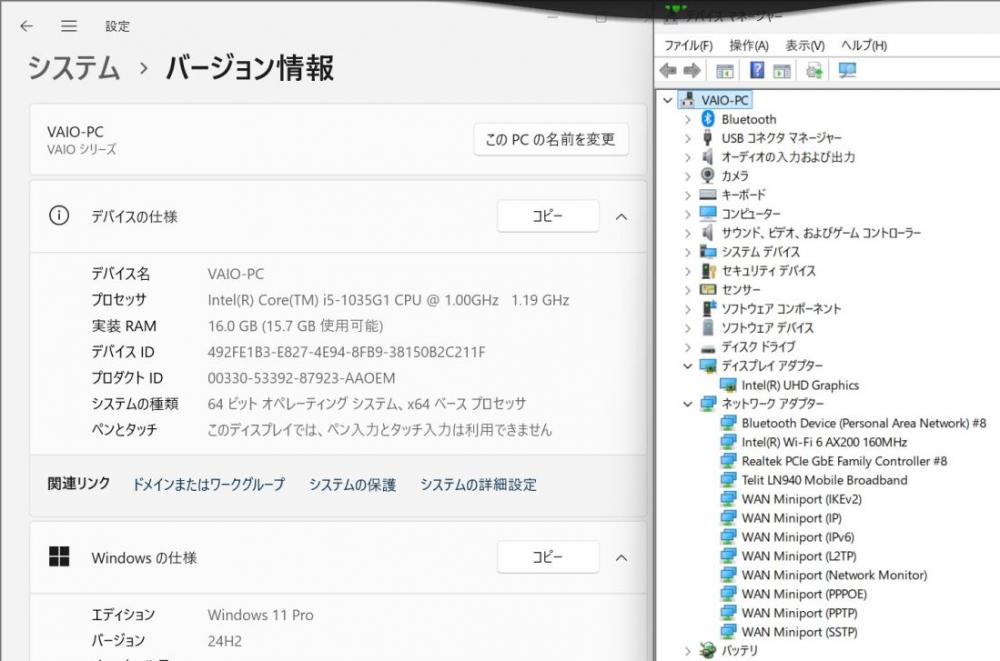Screen dimensions: 1000x661
Task: Copy Windows specifications with コピー button
Action: pos(548,556)
